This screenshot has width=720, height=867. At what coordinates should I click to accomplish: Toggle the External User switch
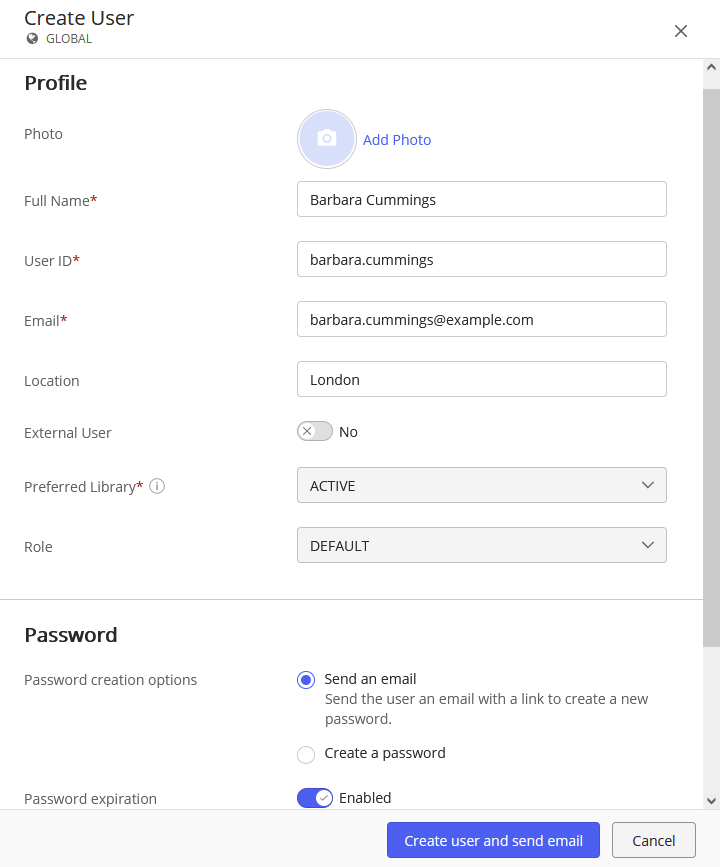pos(315,432)
